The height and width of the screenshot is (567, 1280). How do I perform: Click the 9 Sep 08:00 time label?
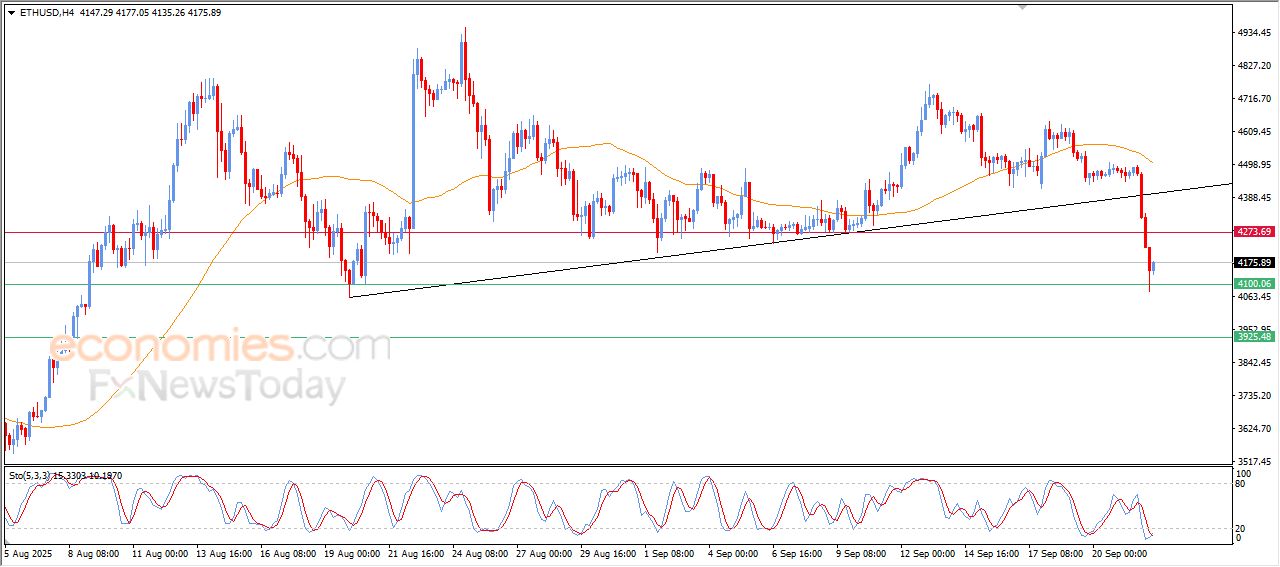point(862,552)
